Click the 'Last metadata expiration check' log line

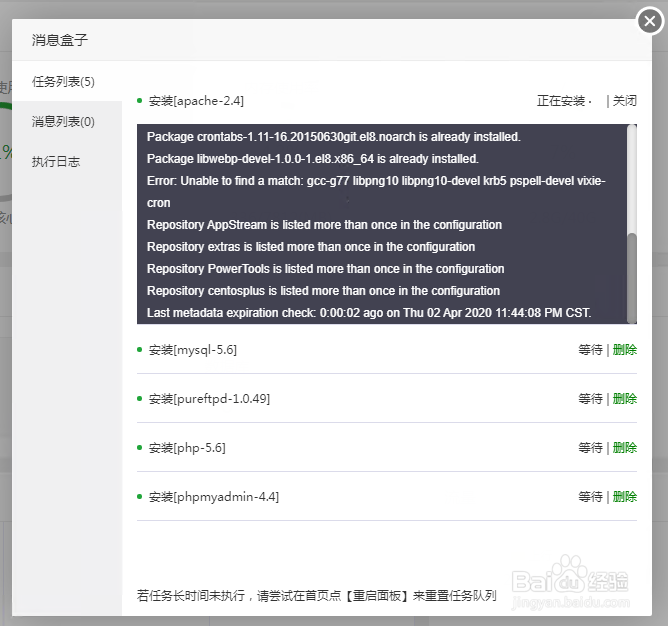pos(369,313)
